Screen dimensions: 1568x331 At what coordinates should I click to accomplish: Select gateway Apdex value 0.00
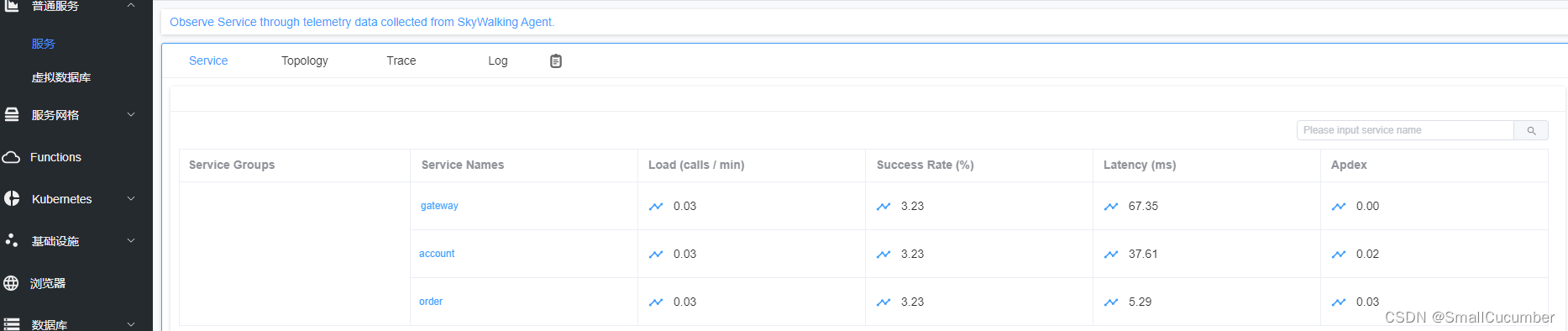pos(1367,206)
